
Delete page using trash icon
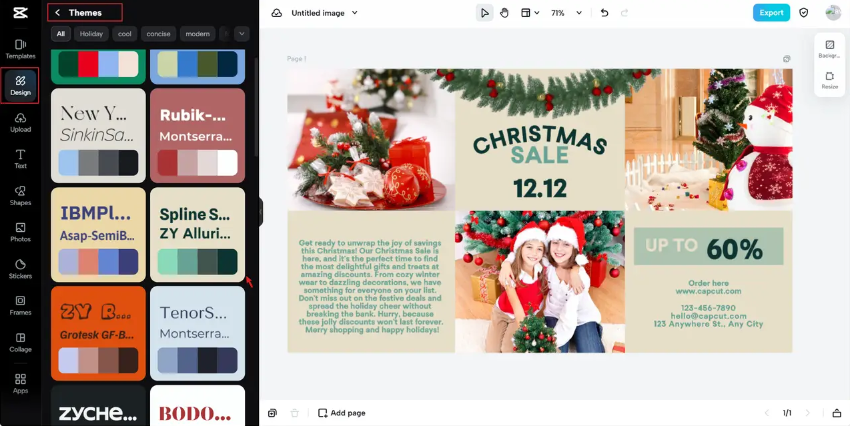click(294, 413)
